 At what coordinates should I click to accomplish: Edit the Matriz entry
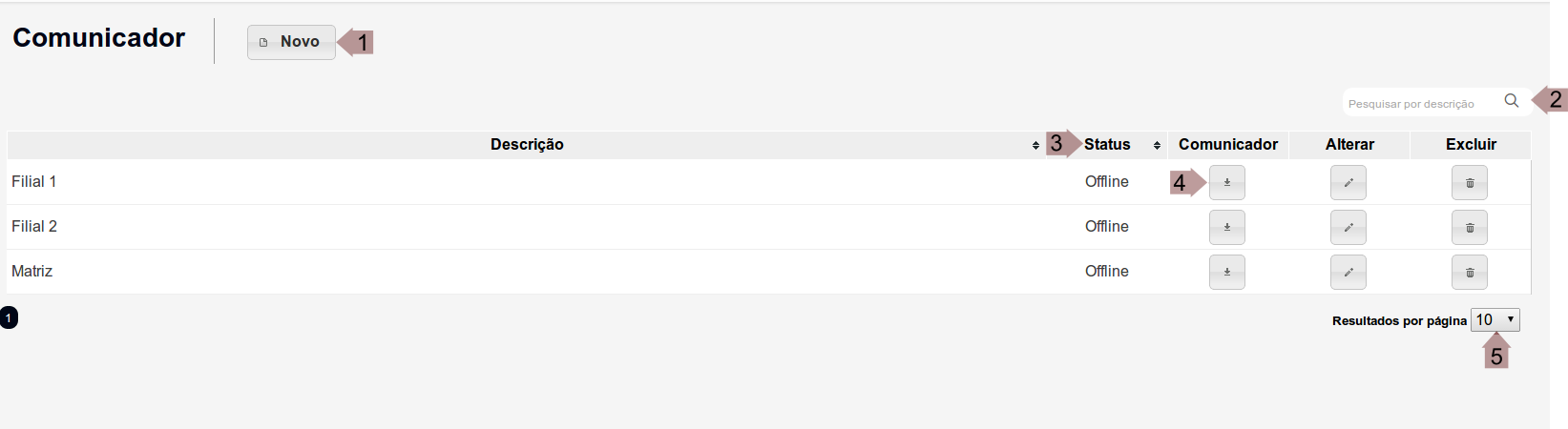tap(1348, 272)
